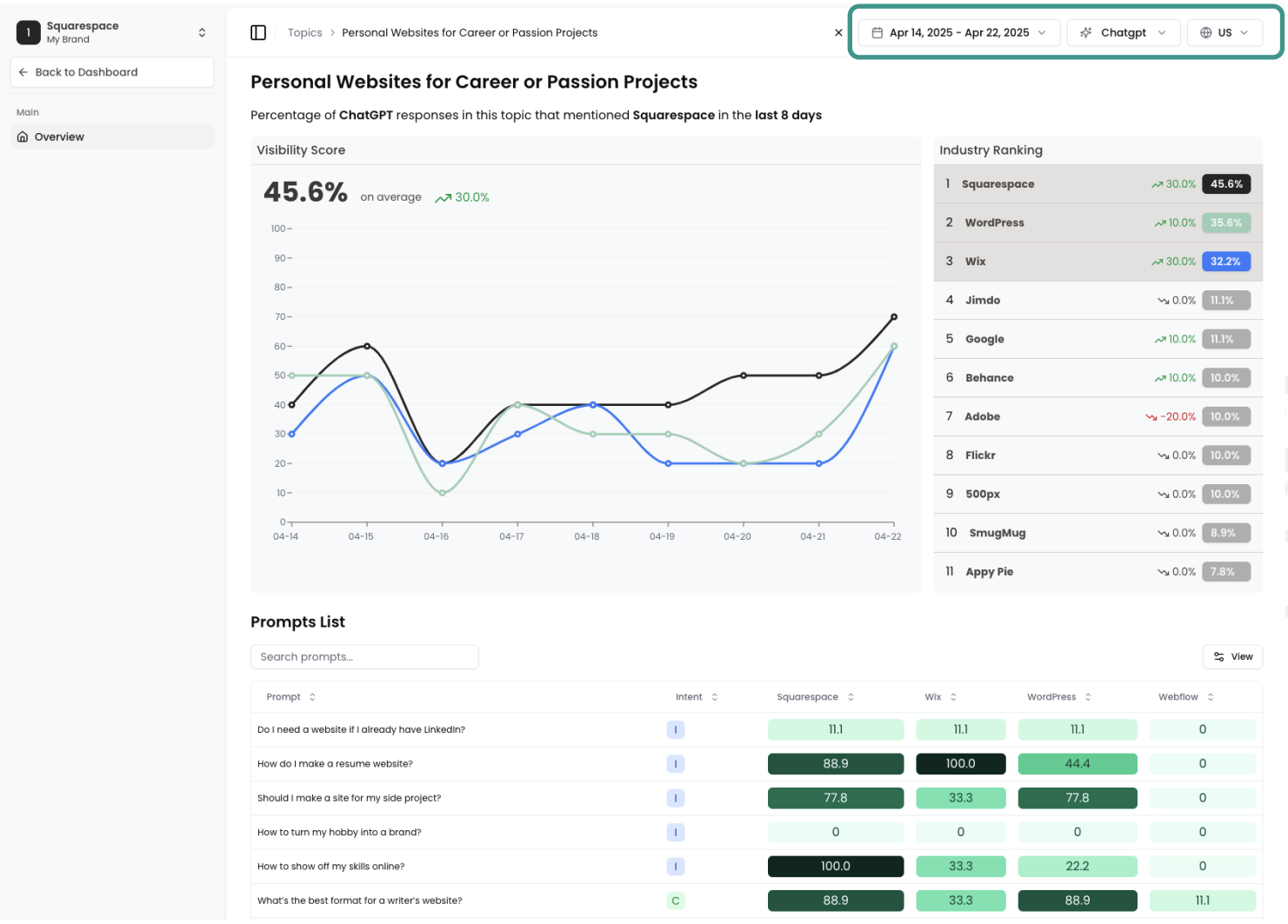This screenshot has height=924, width=1288.
Task: Click inside the Search prompts field
Action: [364, 656]
